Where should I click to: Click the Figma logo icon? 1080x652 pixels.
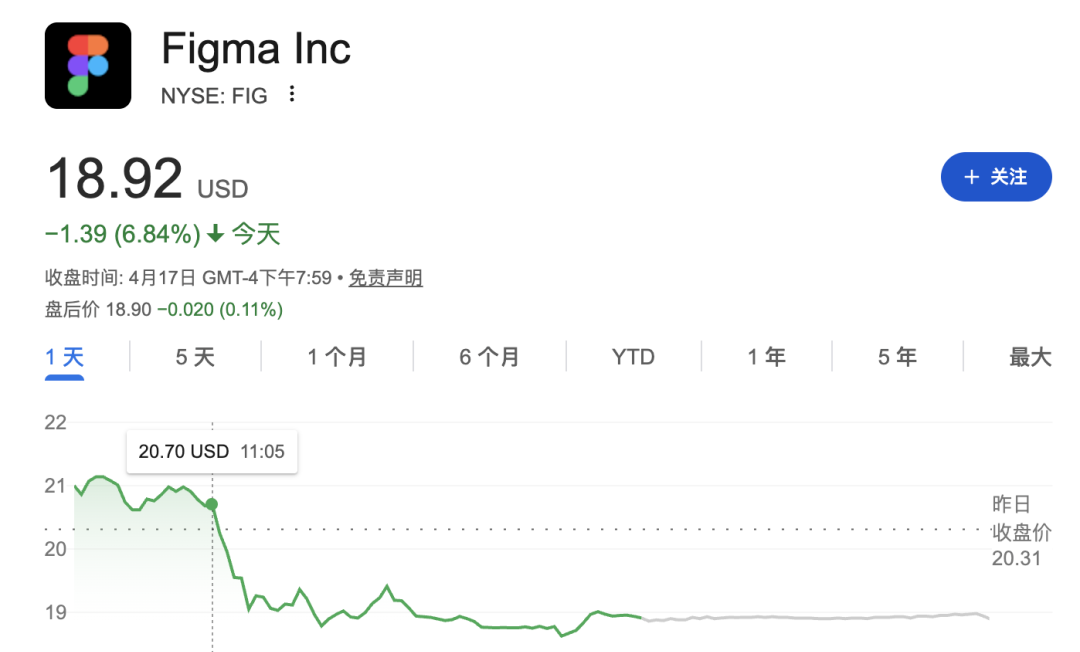pyautogui.click(x=88, y=65)
